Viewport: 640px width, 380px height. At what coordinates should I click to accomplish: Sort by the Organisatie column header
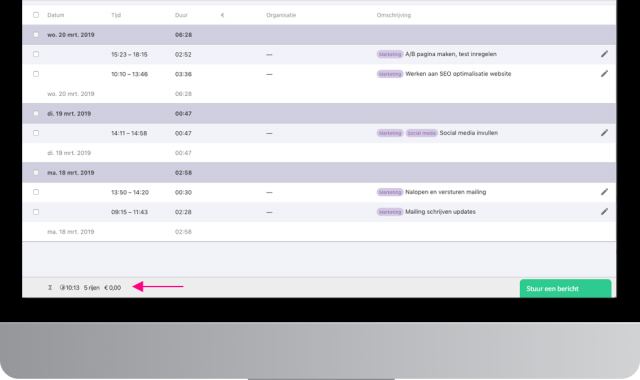click(x=281, y=15)
